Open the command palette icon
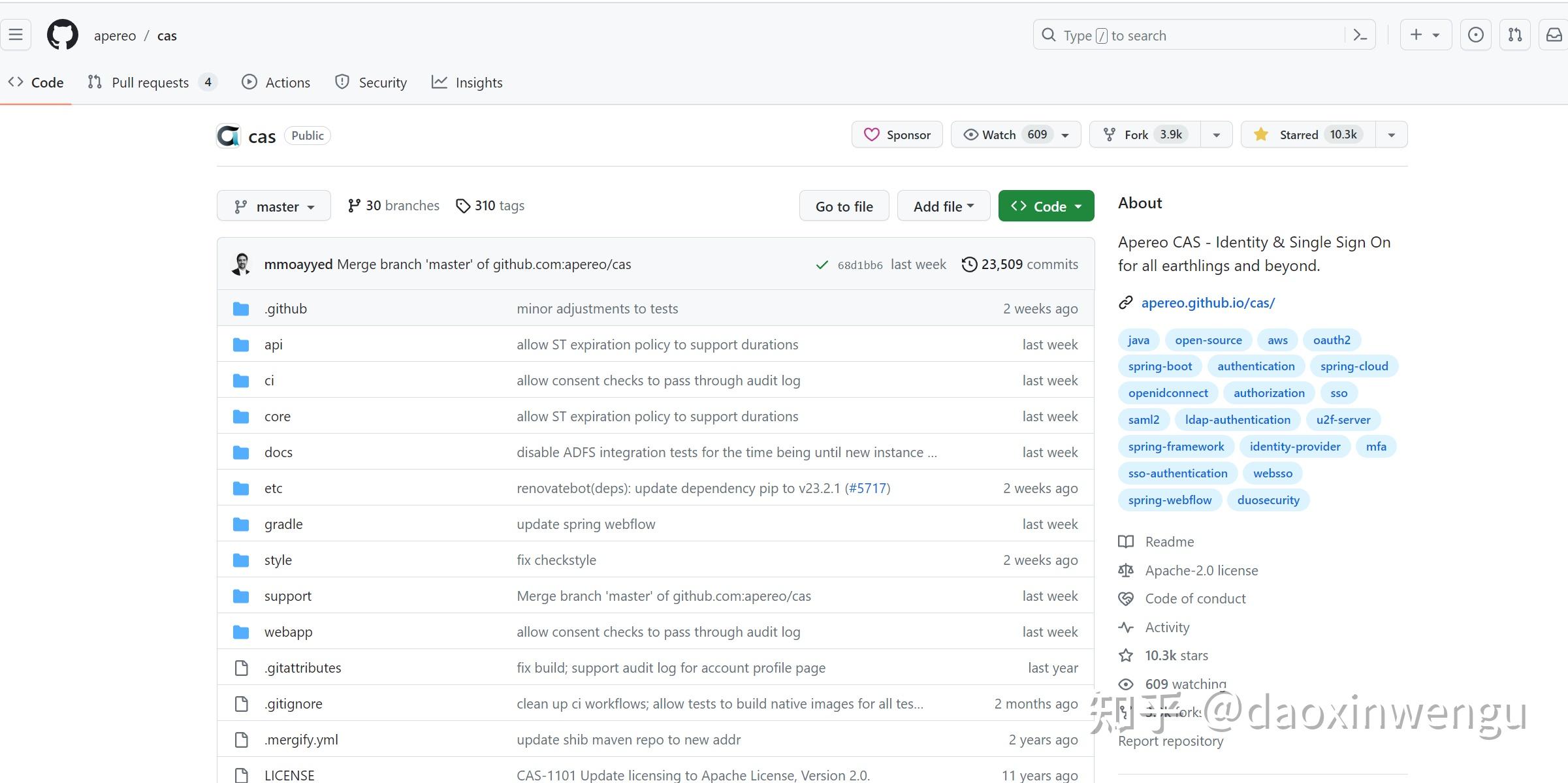1568x783 pixels. [1360, 35]
